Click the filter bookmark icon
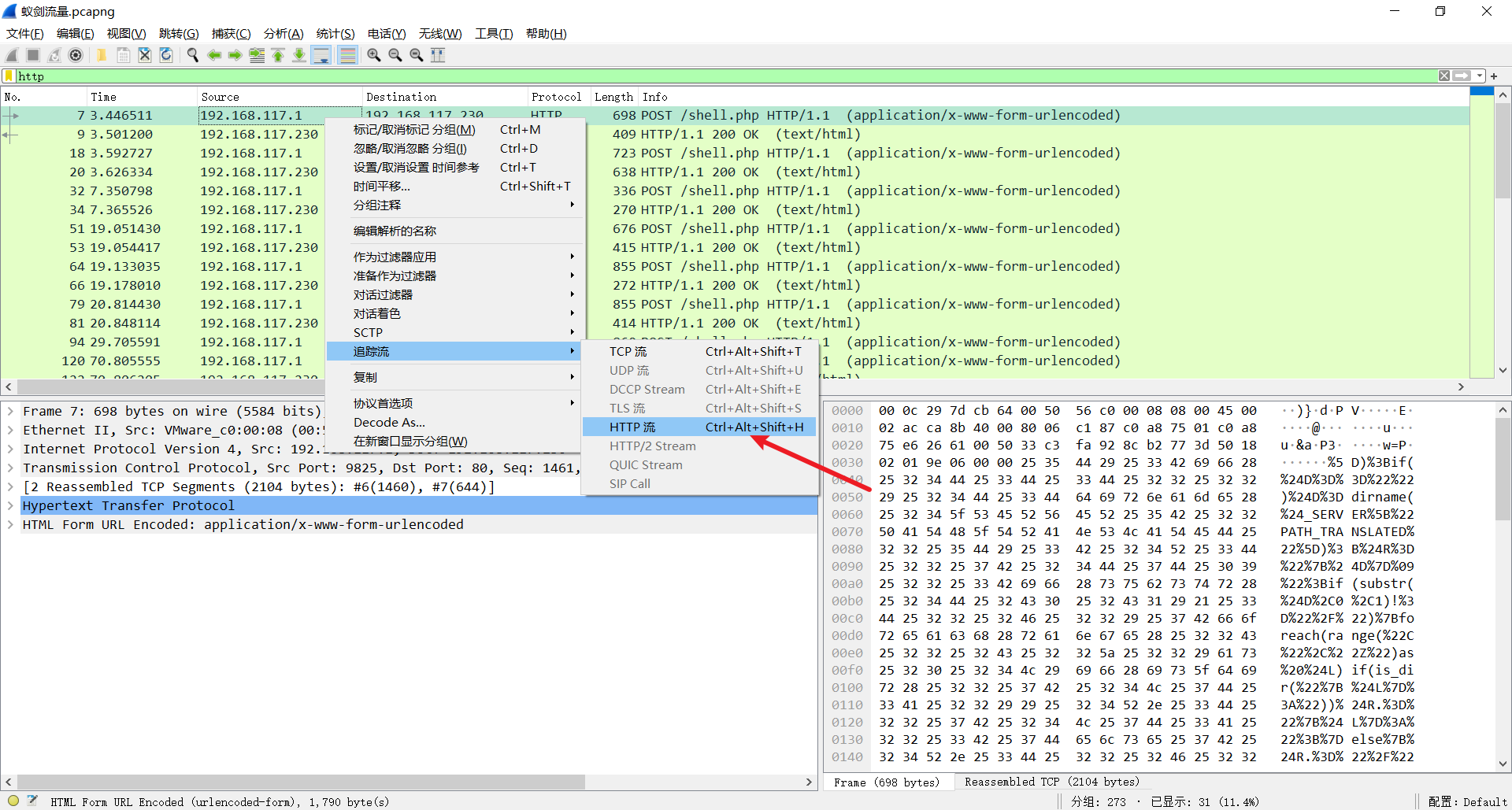This screenshot has width=1512, height=810. [9, 76]
